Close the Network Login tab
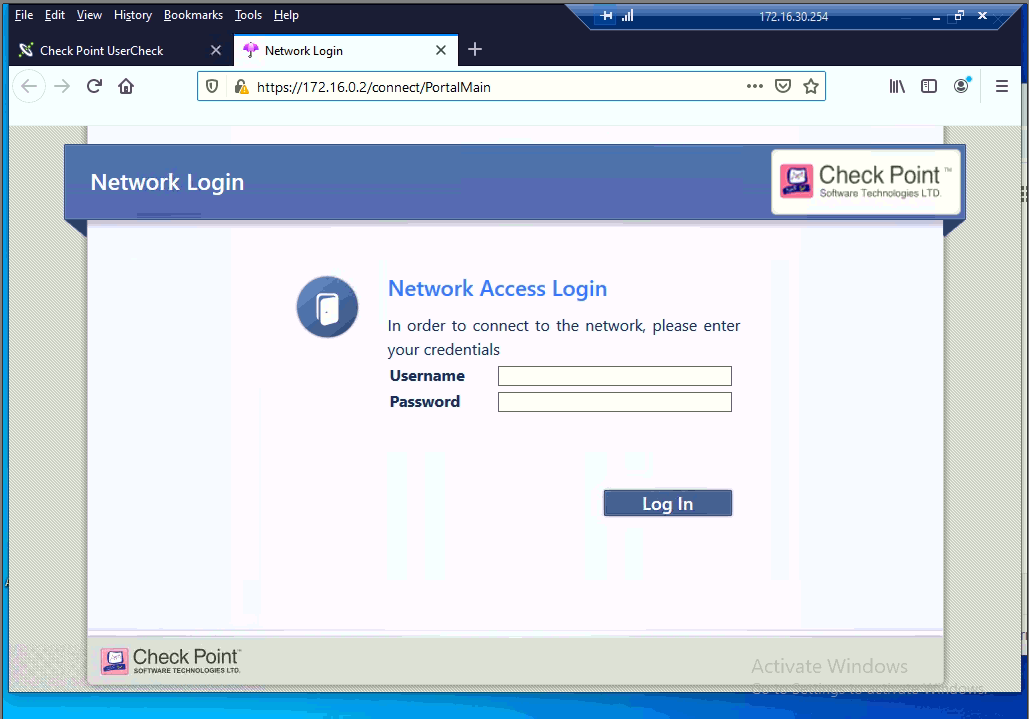This screenshot has height=719, width=1029. pyautogui.click(x=441, y=50)
